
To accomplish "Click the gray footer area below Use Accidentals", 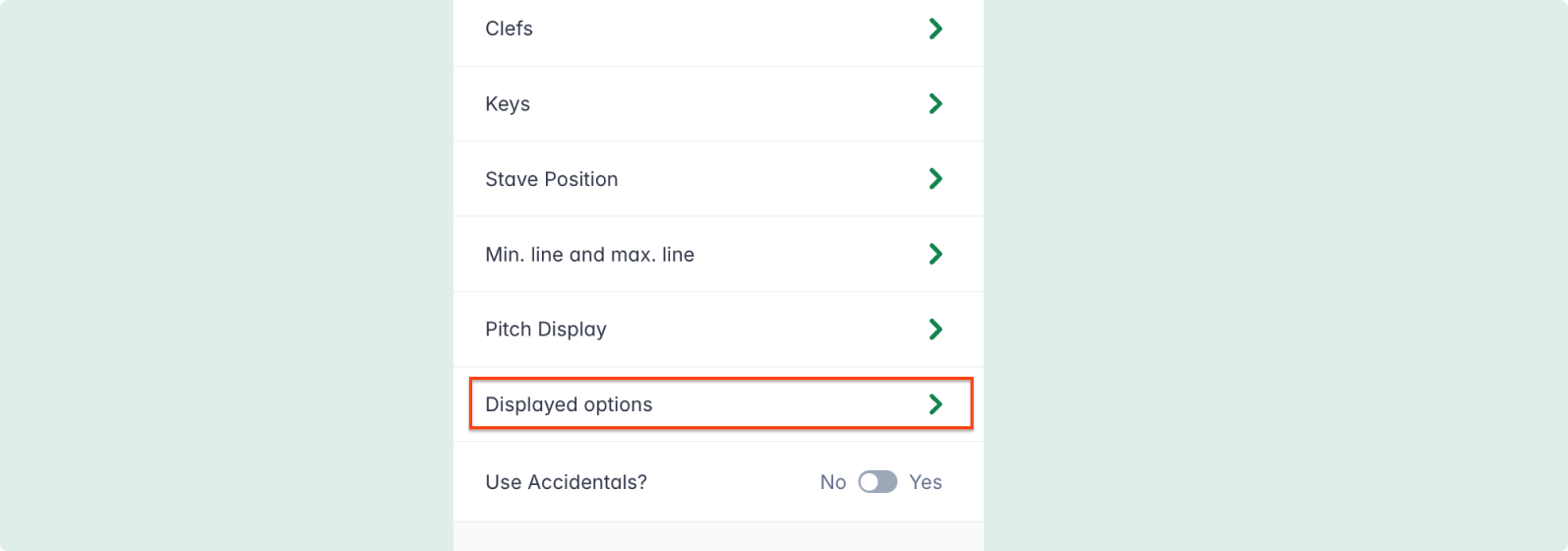I will (x=718, y=537).
